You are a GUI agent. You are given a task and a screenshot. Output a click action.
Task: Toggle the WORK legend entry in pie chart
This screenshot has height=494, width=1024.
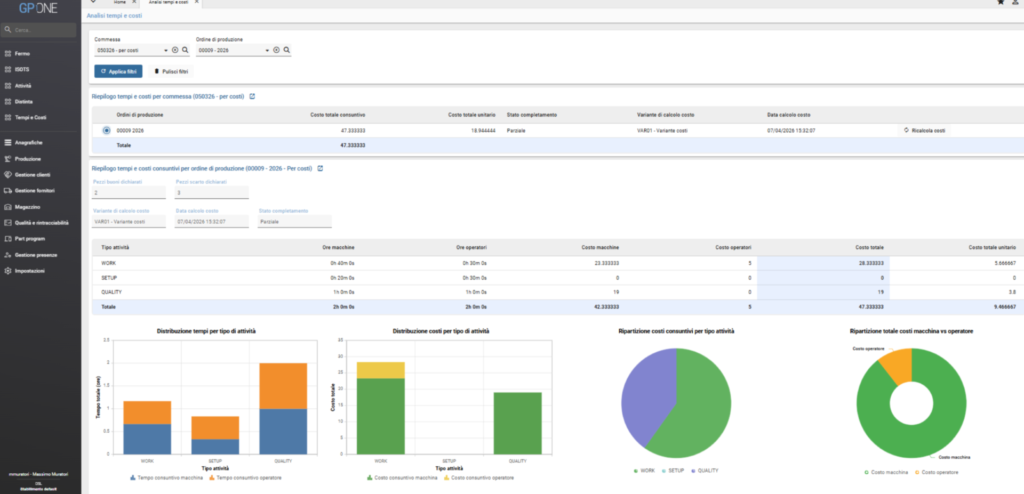point(643,470)
